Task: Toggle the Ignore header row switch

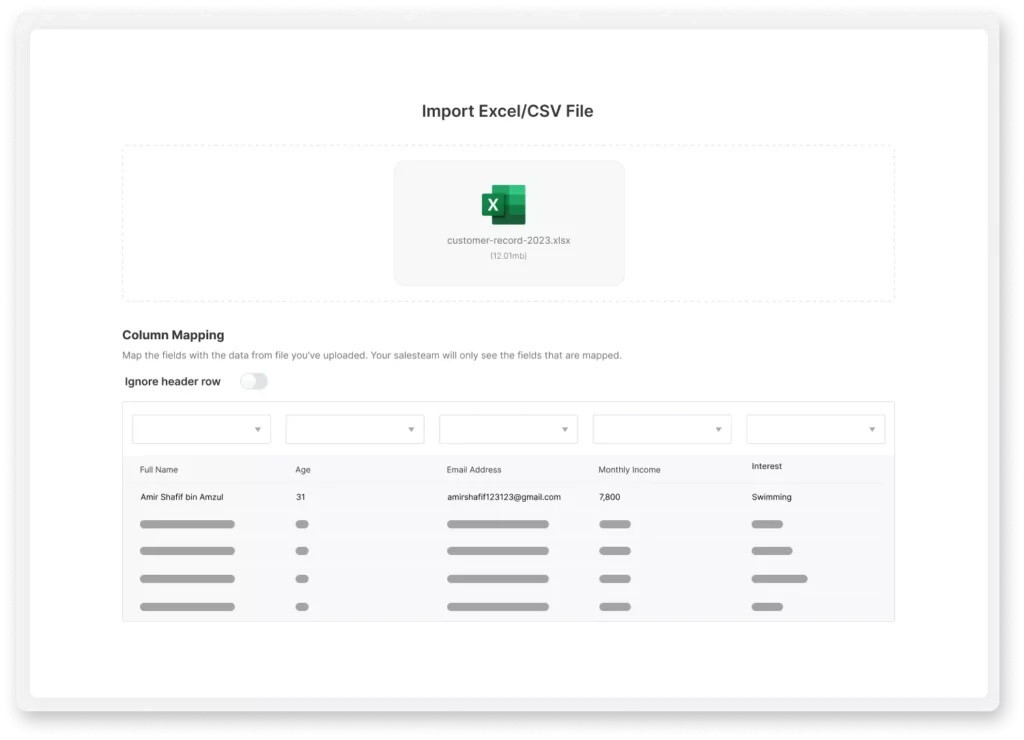Action: click(254, 381)
